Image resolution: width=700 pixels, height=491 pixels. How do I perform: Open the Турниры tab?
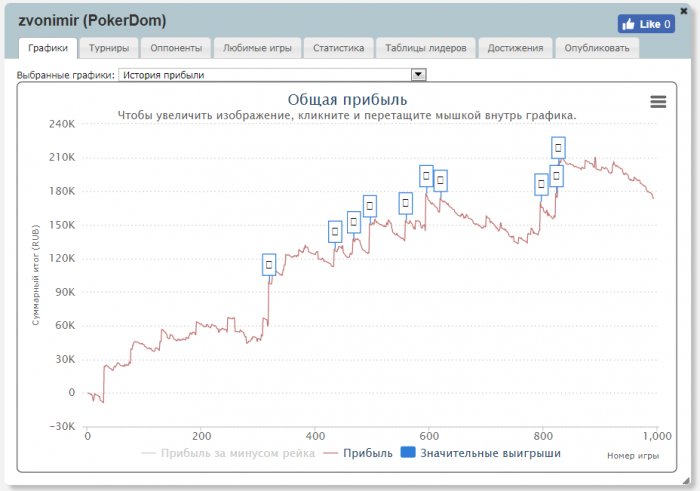pos(109,48)
